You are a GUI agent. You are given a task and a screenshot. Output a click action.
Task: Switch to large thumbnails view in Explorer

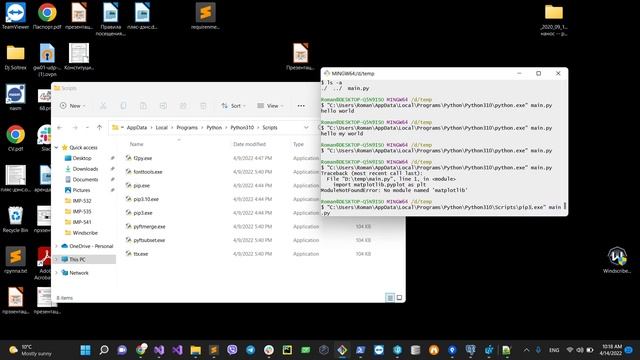point(399,298)
